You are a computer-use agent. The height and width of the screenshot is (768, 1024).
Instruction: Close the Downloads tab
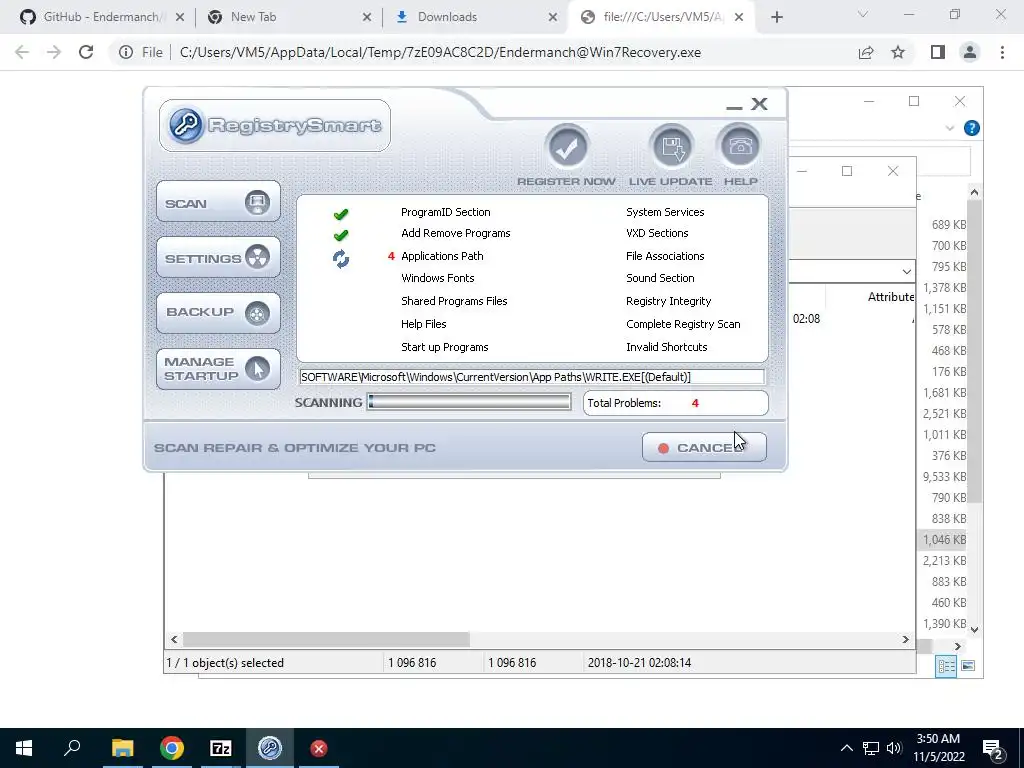(552, 17)
